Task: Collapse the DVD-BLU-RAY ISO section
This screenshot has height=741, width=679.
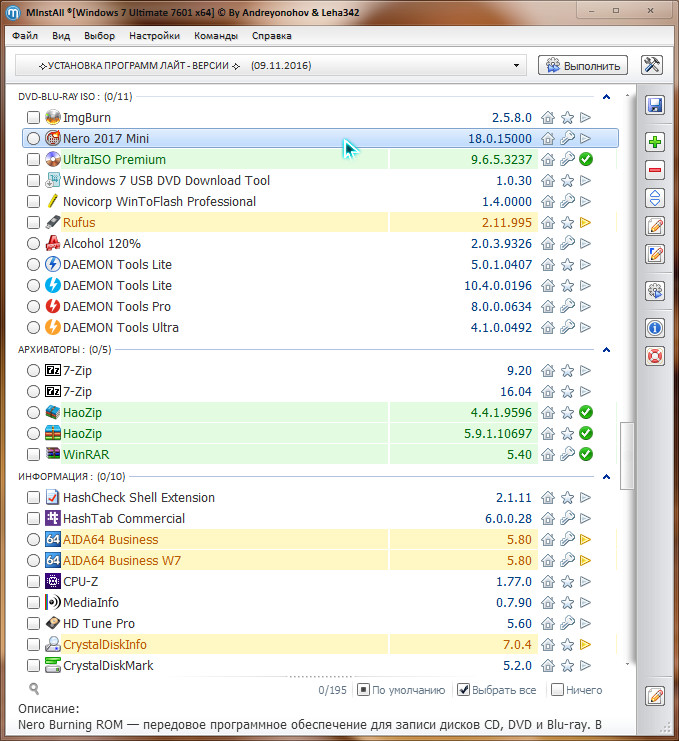Action: tap(606, 97)
